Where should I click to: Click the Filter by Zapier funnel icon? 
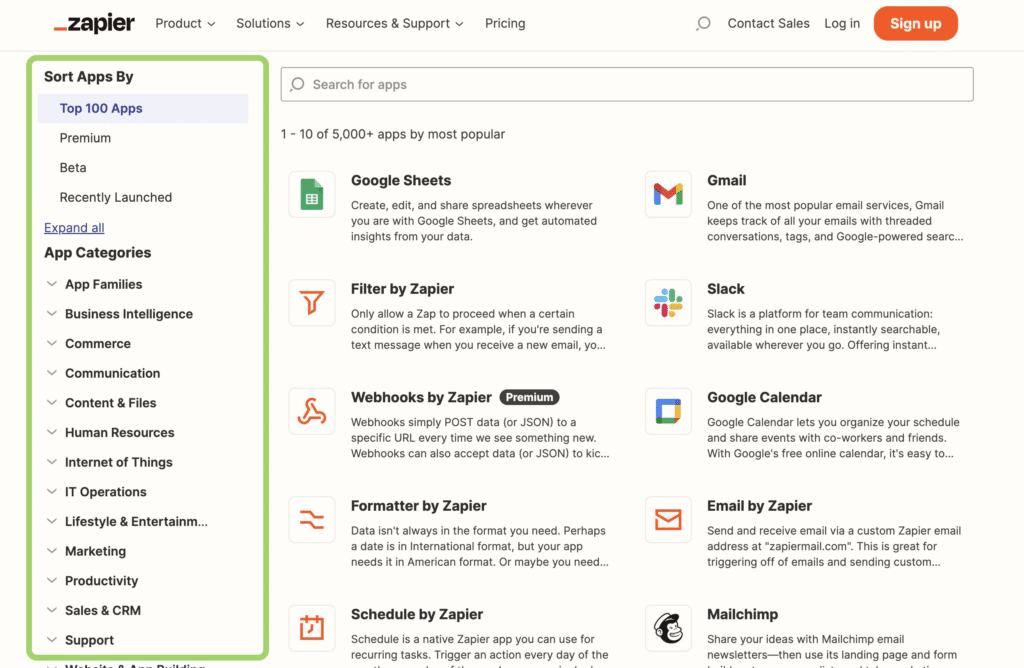pos(312,303)
